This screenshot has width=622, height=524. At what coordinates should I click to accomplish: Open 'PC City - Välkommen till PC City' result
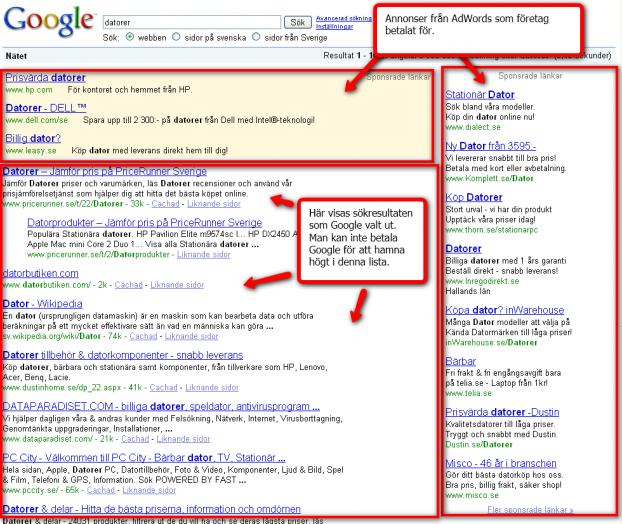tap(144, 458)
